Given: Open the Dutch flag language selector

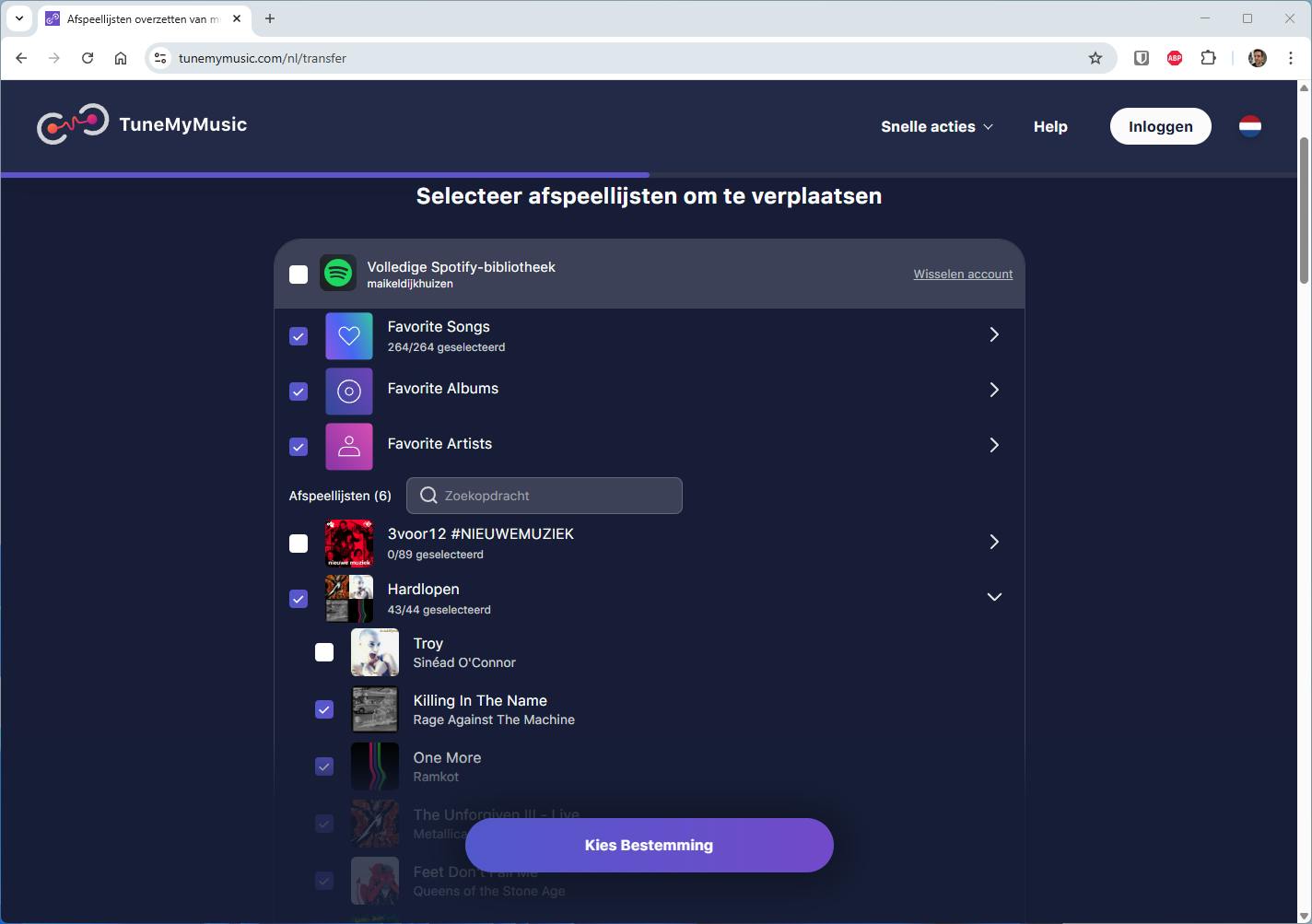Looking at the screenshot, I should [x=1249, y=126].
